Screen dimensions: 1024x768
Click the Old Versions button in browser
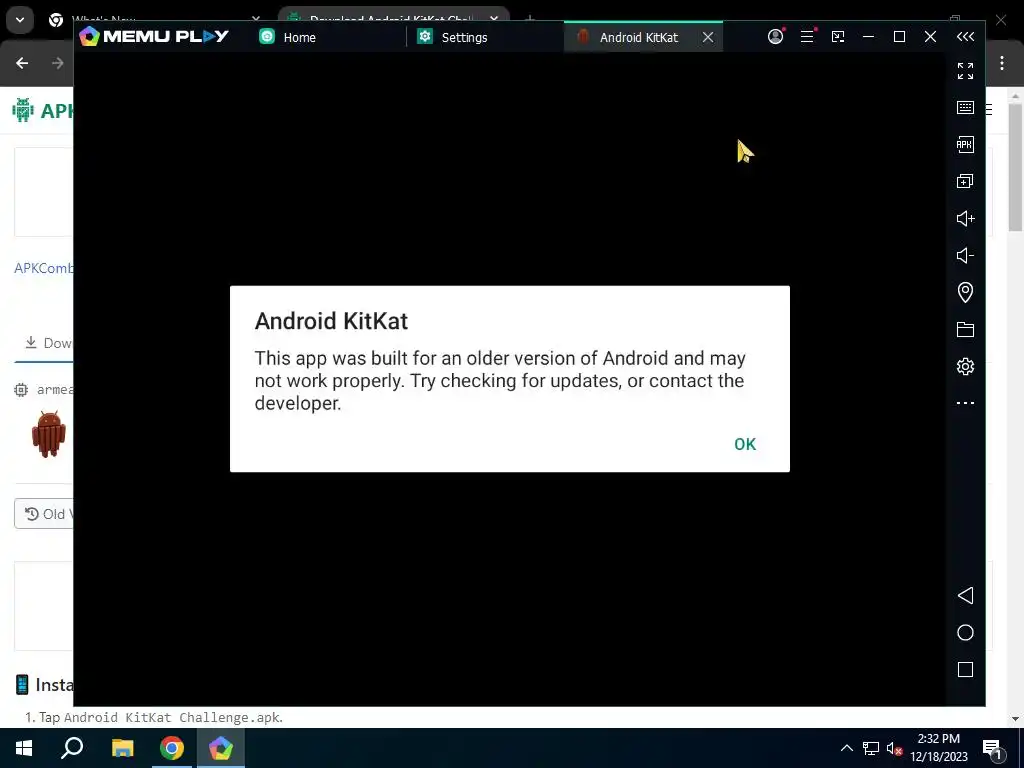[44, 514]
